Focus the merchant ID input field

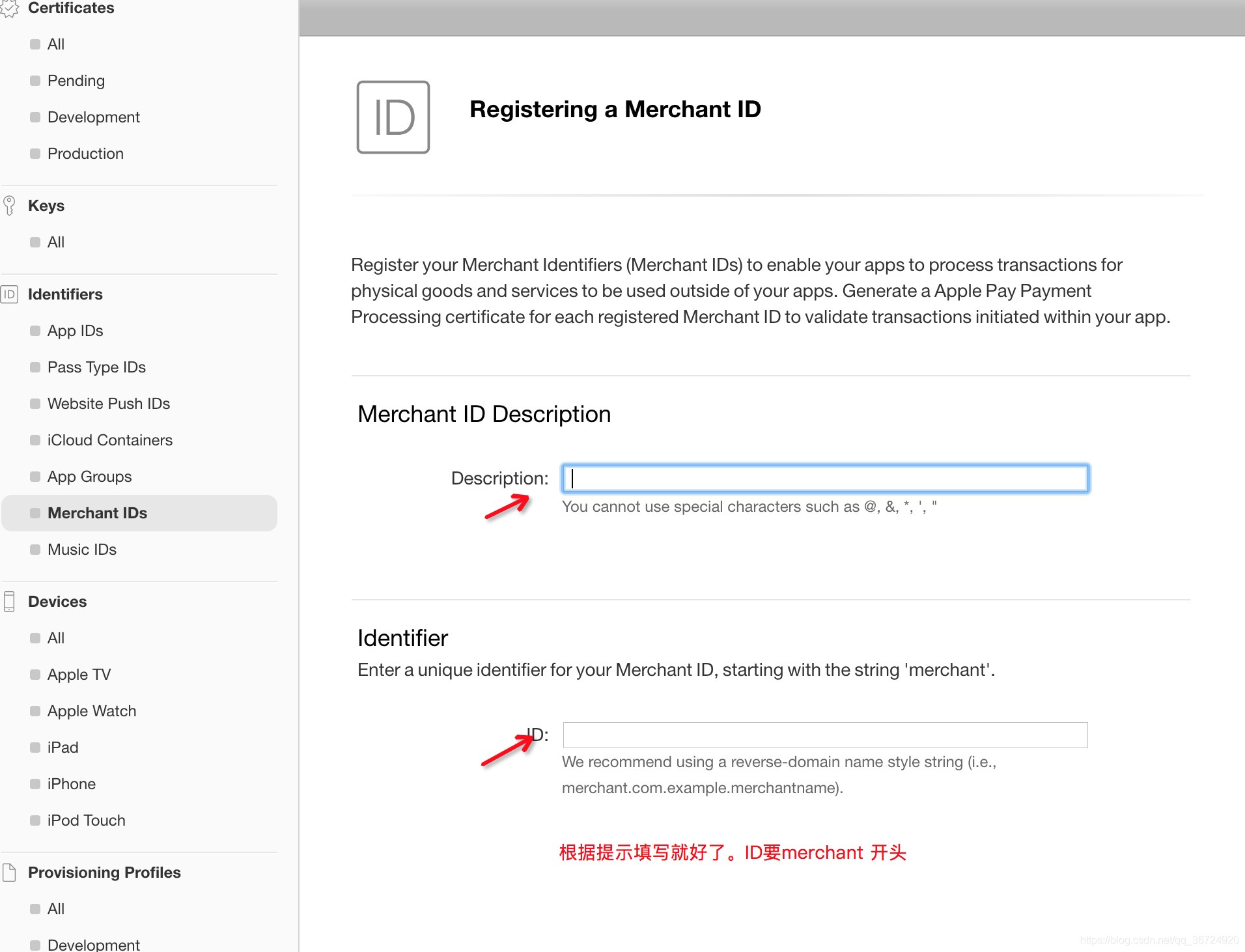(x=825, y=735)
